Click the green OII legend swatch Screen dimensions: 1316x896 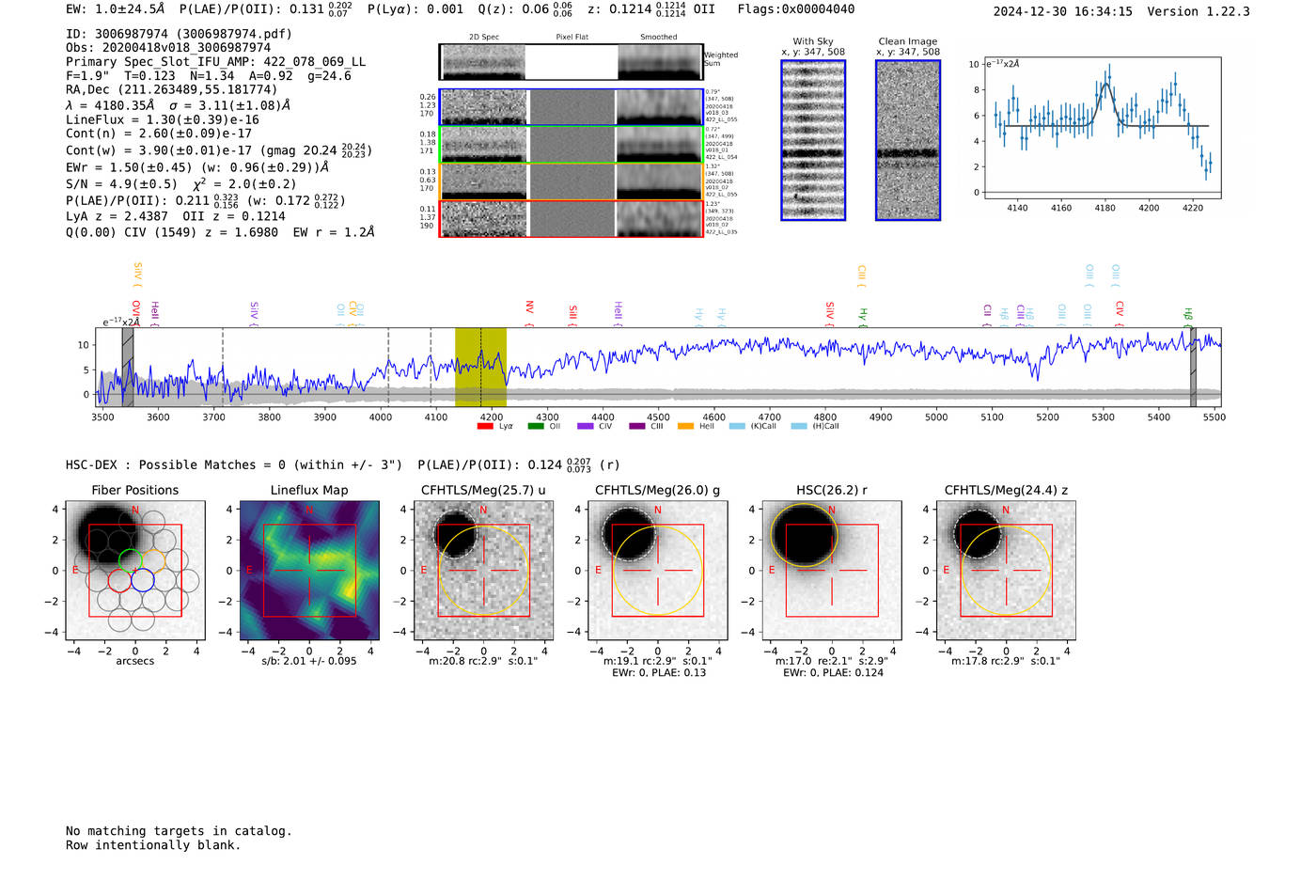[x=536, y=426]
